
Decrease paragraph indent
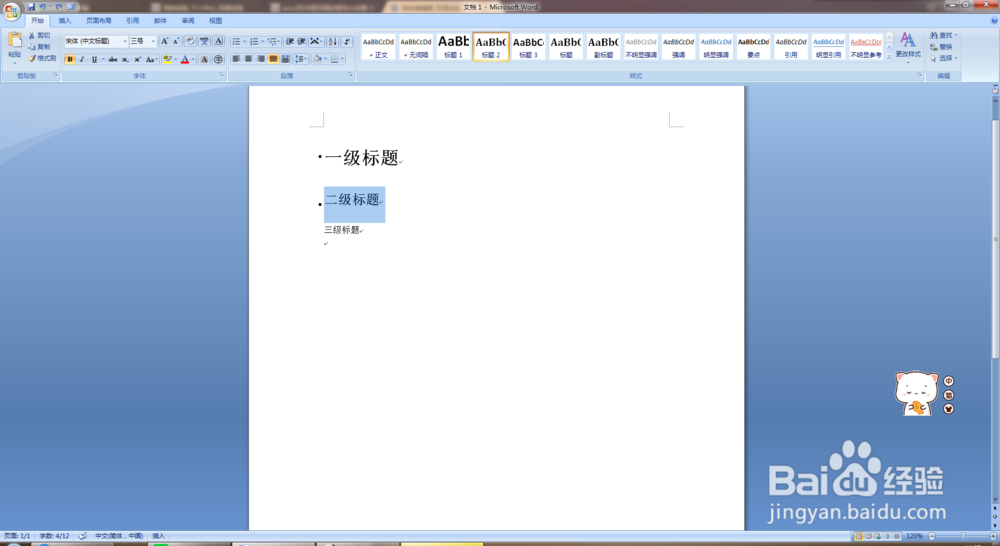290,41
